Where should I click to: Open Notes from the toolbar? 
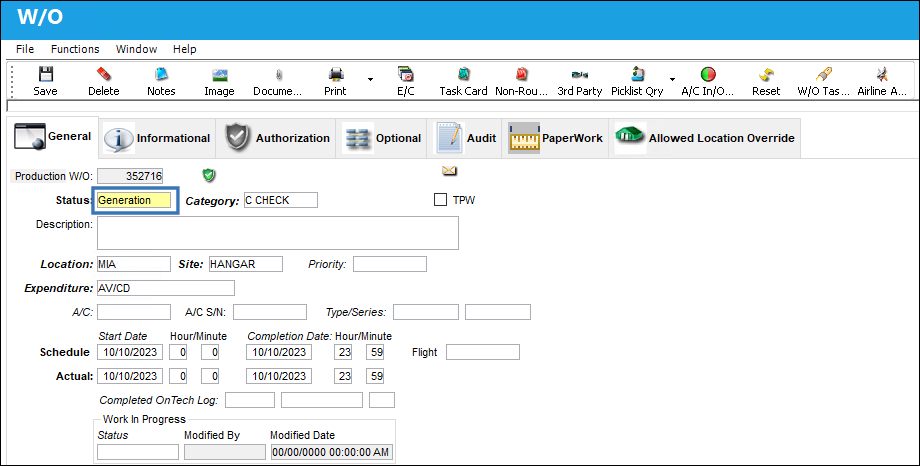161,74
